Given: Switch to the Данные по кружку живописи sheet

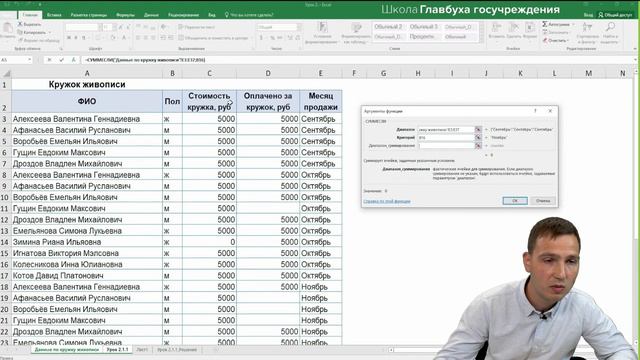Looking at the screenshot, I should (67, 350).
